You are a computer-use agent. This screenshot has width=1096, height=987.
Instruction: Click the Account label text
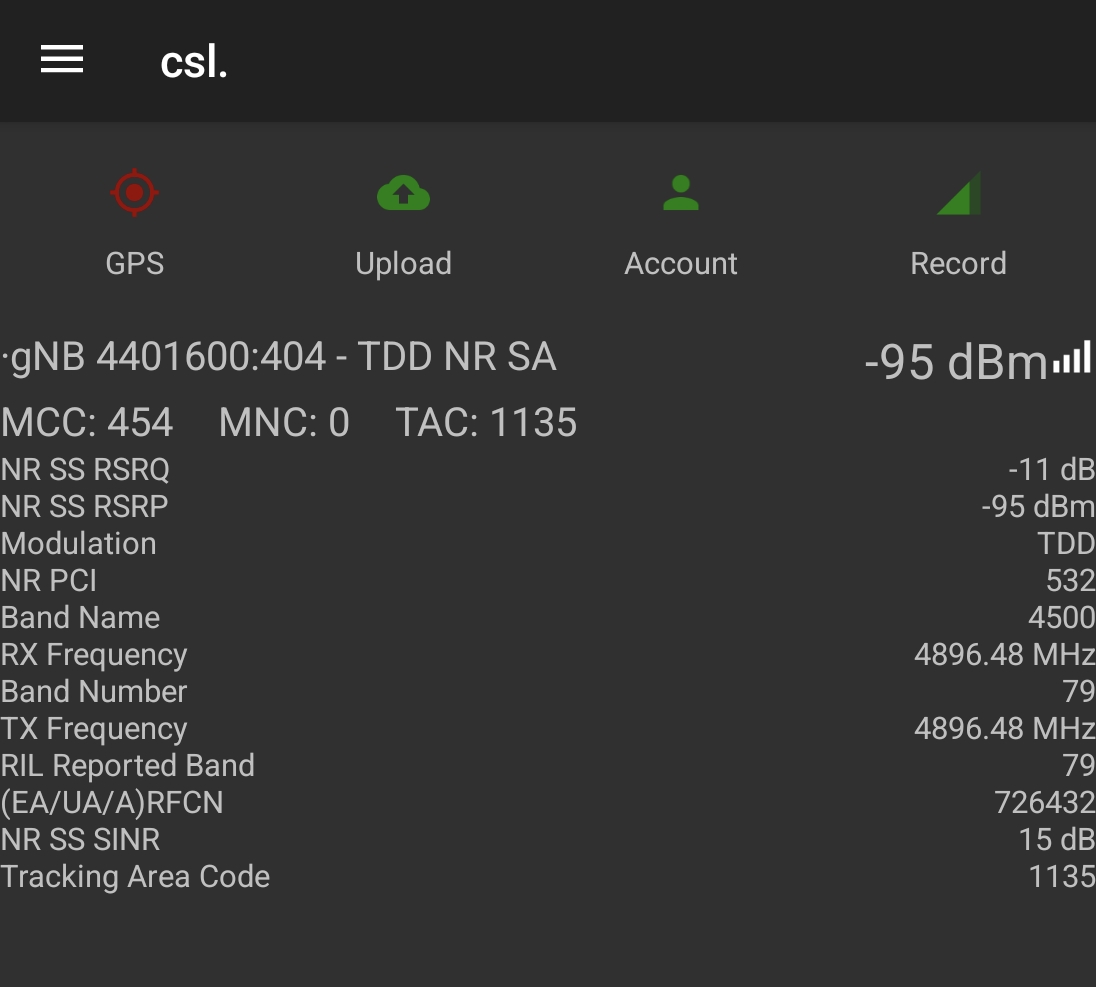click(x=680, y=263)
